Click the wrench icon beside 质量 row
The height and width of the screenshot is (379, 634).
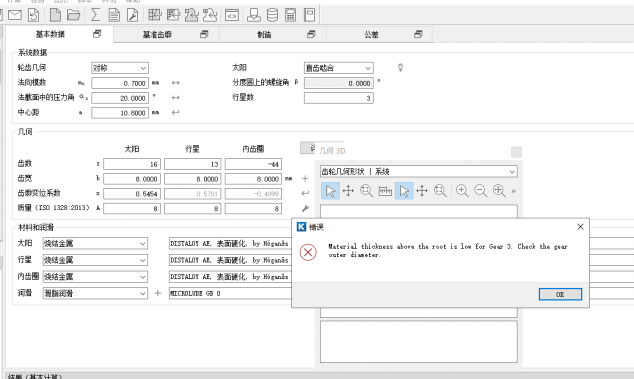point(305,208)
